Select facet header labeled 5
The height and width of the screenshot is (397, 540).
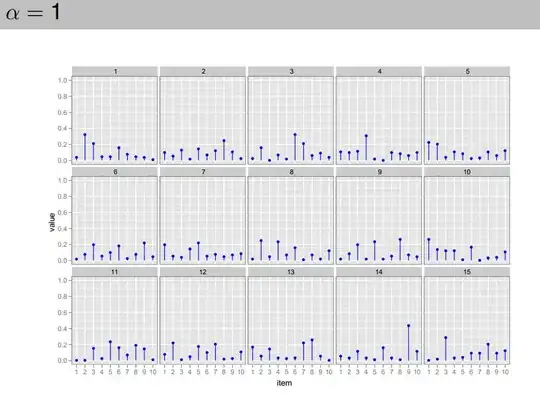coord(467,71)
